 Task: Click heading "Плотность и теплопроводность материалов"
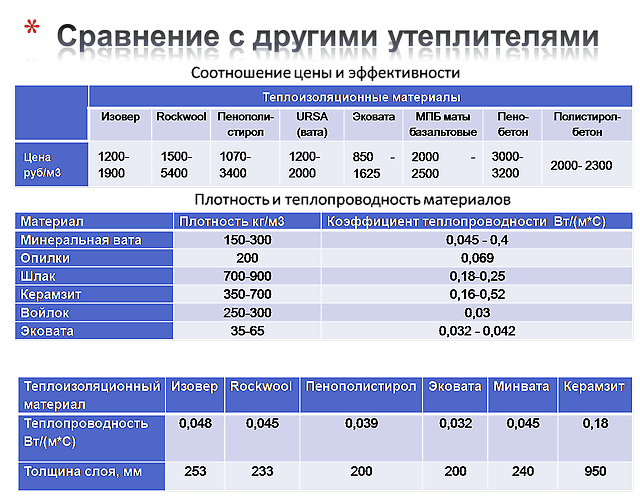(352, 200)
